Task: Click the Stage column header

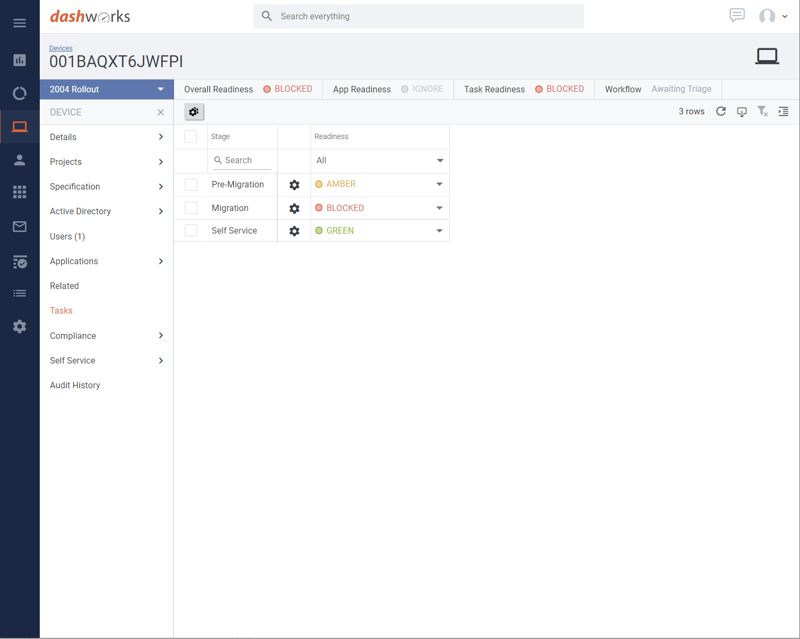Action: (x=220, y=136)
